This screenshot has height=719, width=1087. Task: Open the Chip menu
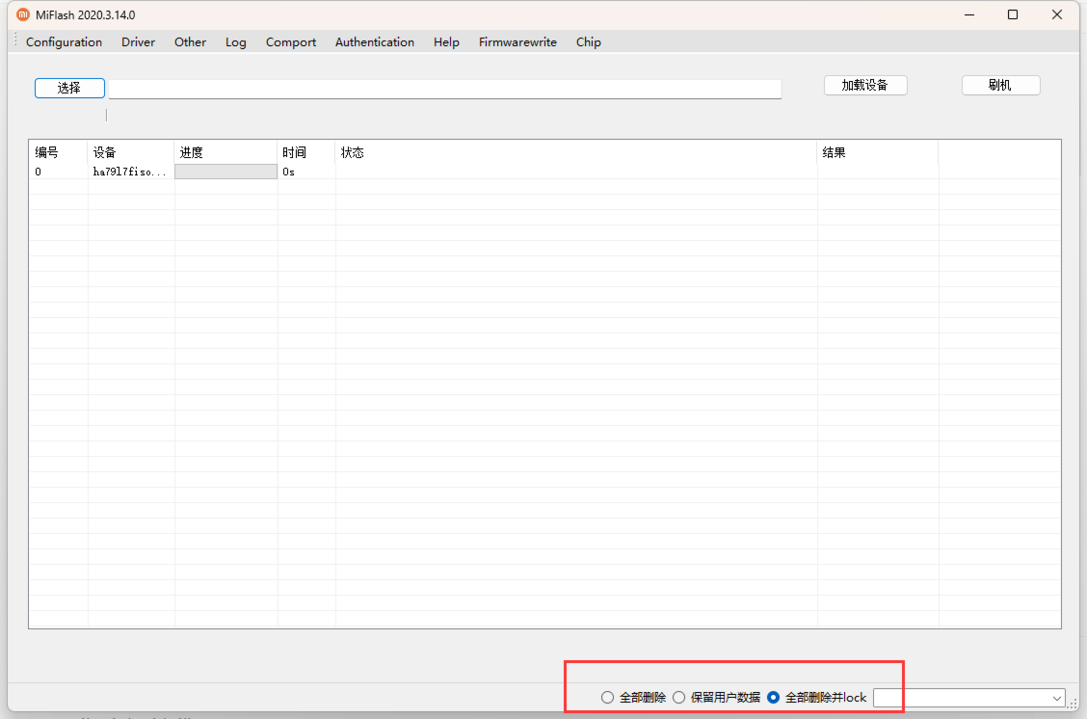588,42
